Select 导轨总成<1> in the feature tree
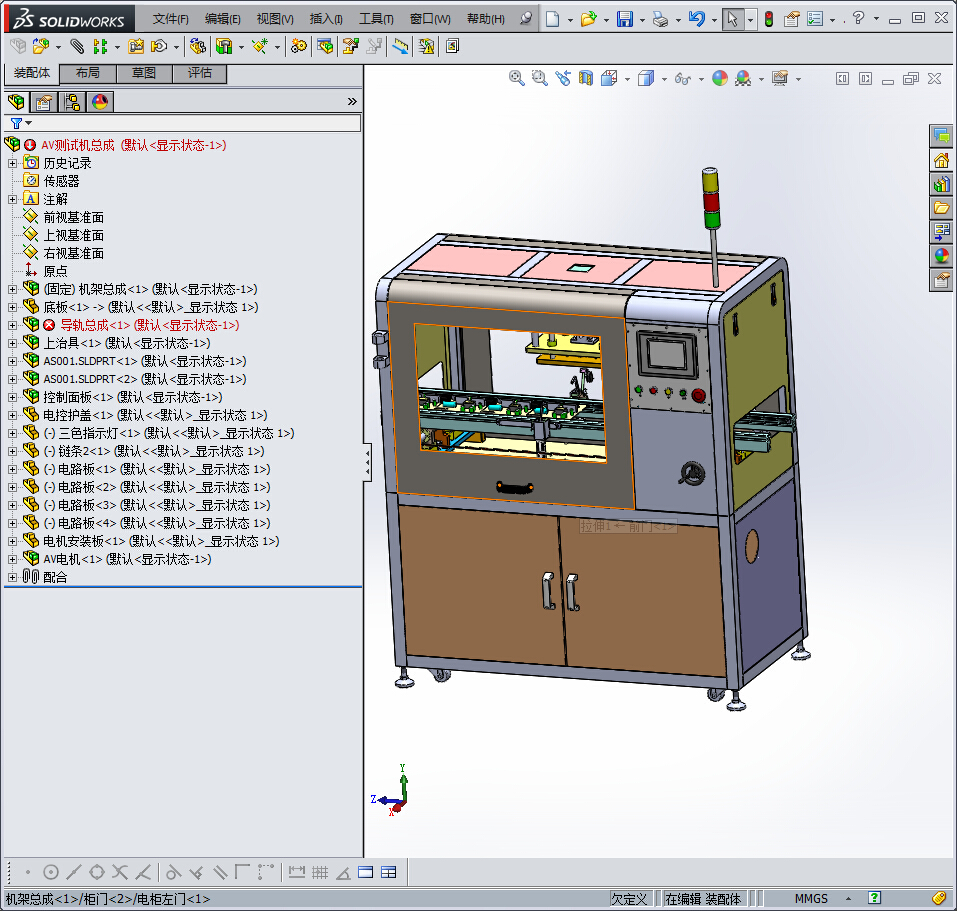 (x=84, y=325)
